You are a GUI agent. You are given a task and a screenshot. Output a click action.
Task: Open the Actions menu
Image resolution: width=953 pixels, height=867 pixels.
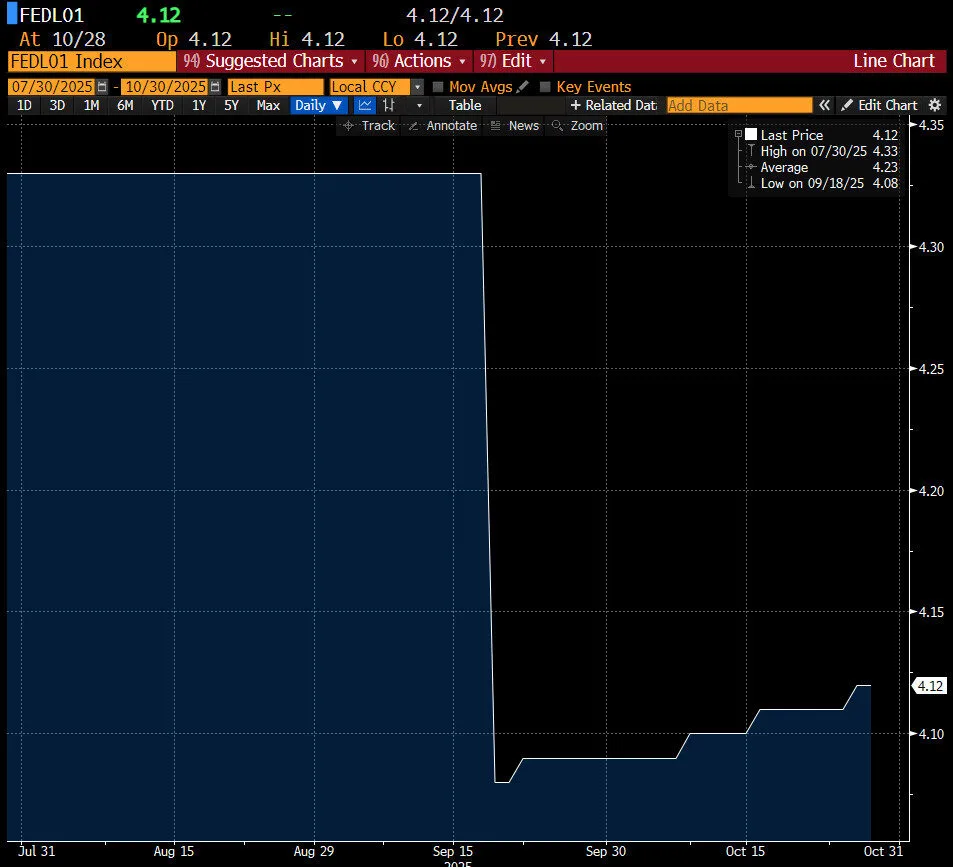[x=420, y=61]
